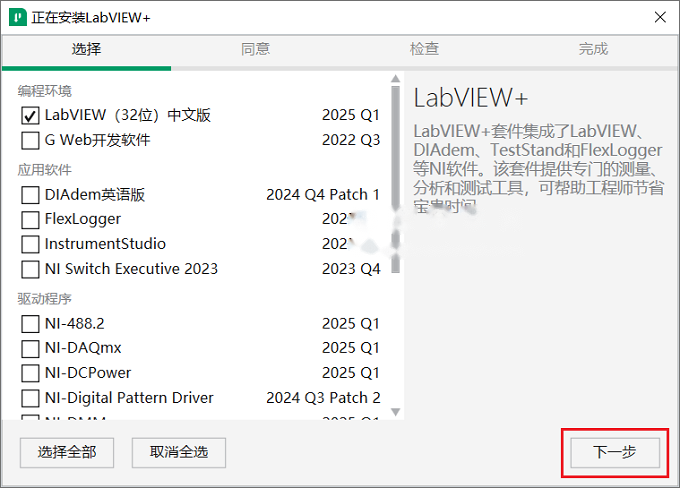Switch to the 同意 tab
Viewport: 680px width, 488px height.
255,49
